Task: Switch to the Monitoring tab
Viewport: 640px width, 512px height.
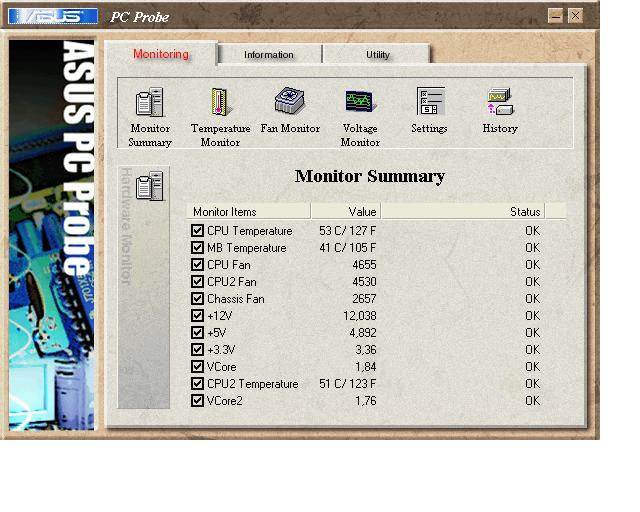Action: point(161,54)
